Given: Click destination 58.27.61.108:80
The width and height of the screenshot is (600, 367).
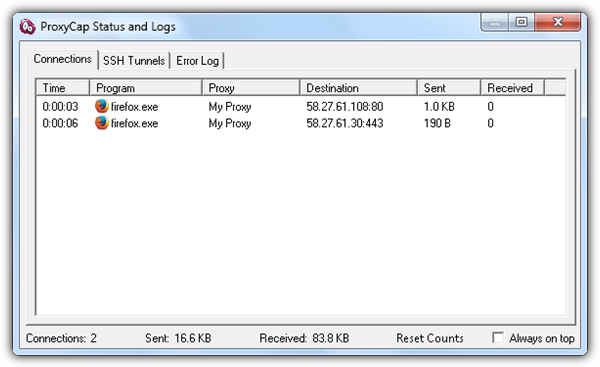Looking at the screenshot, I should coord(345,106).
